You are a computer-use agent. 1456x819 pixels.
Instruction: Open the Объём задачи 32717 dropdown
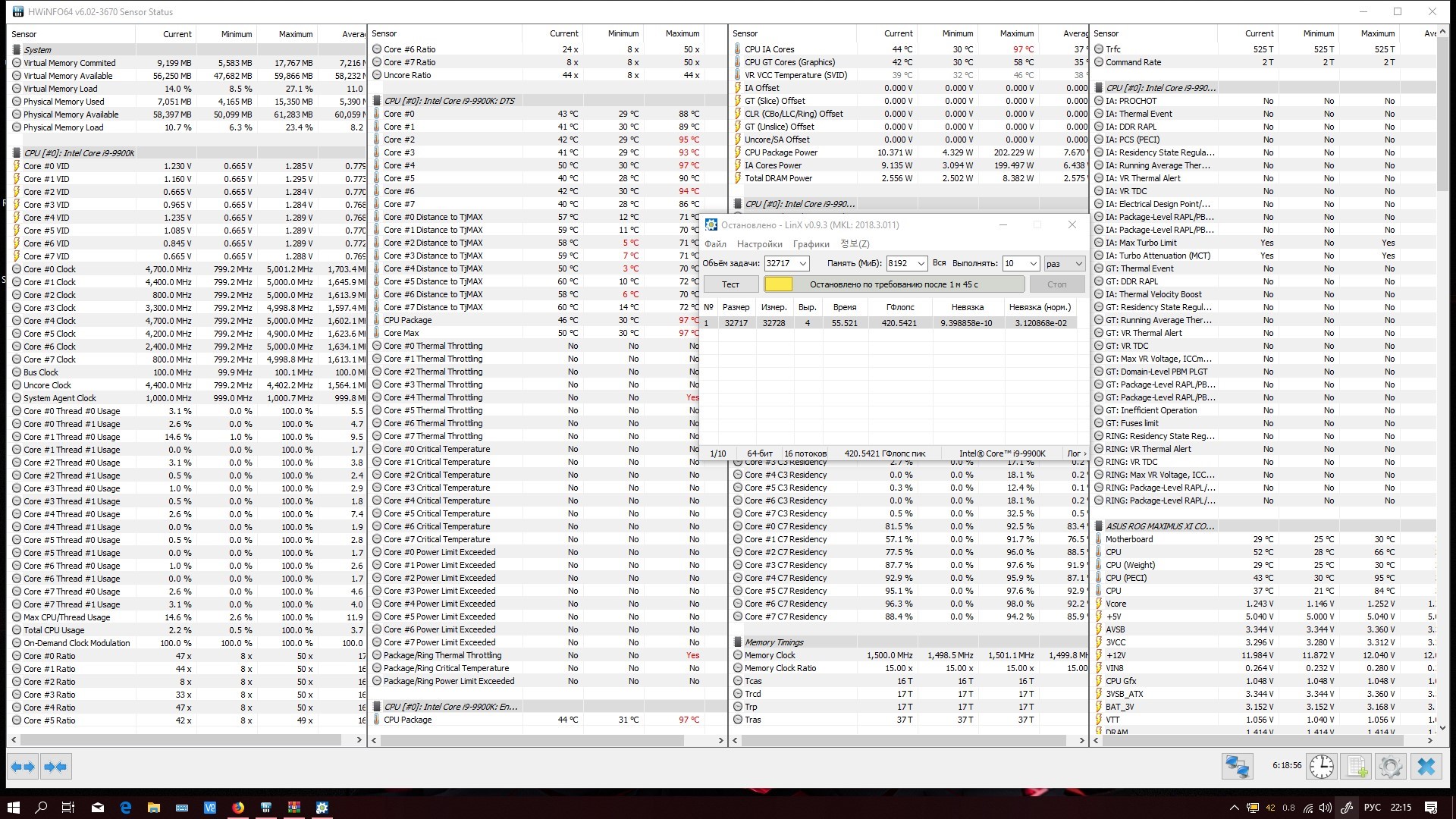(x=802, y=264)
